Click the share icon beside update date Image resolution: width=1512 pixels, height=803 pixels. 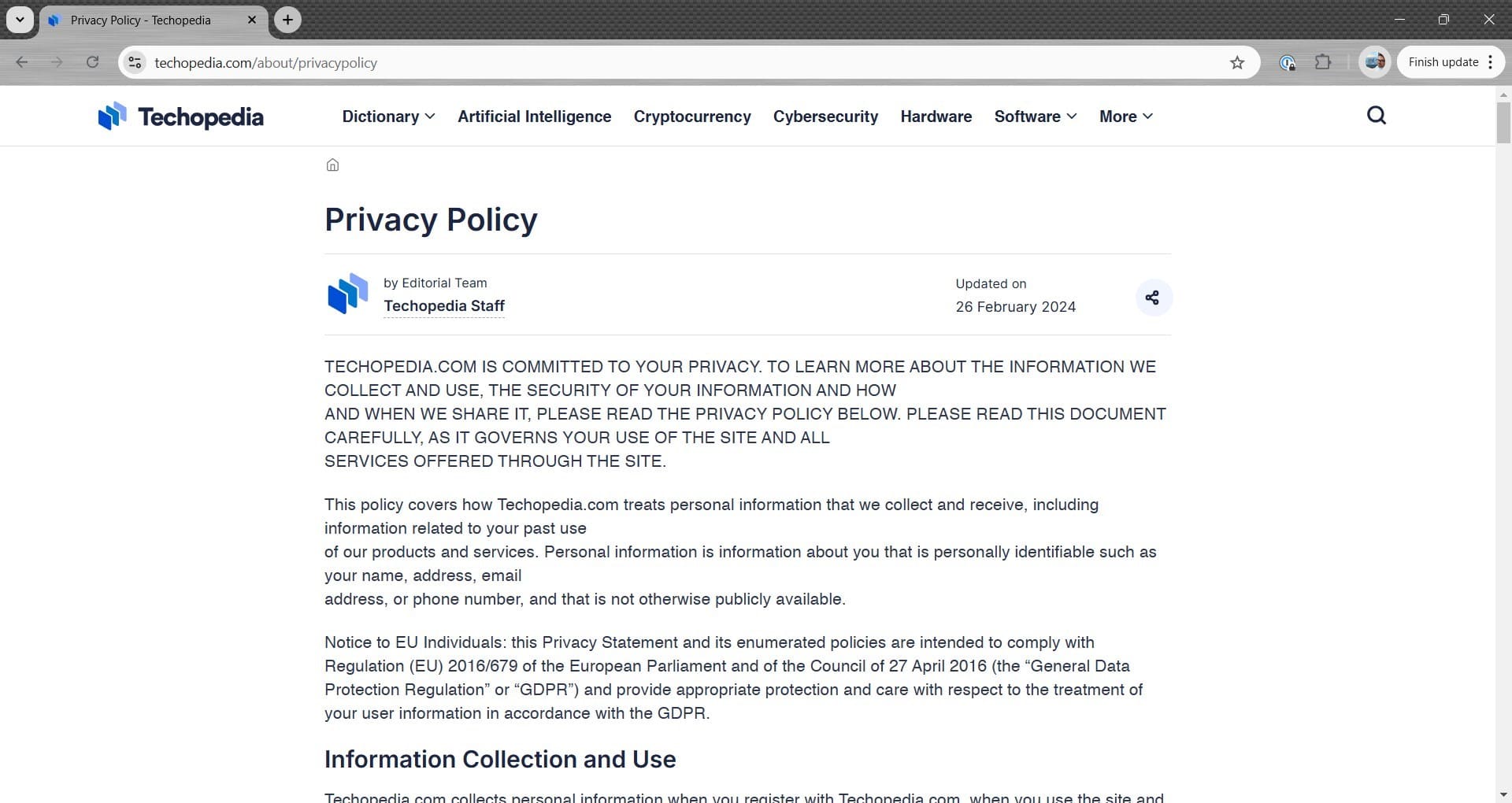[x=1152, y=298]
